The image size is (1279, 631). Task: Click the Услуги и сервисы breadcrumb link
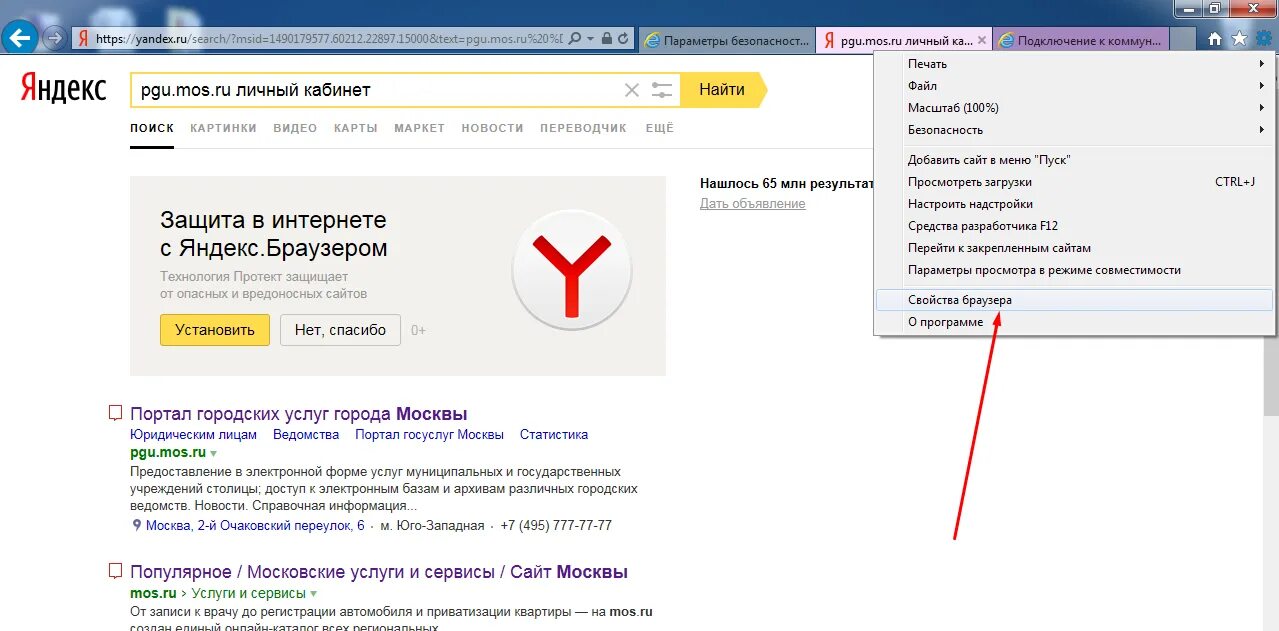(x=249, y=593)
